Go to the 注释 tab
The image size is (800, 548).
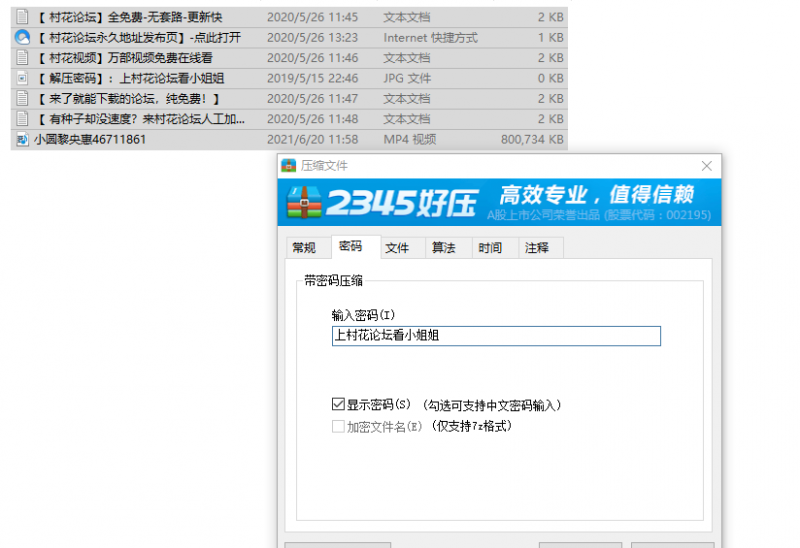pyautogui.click(x=536, y=248)
